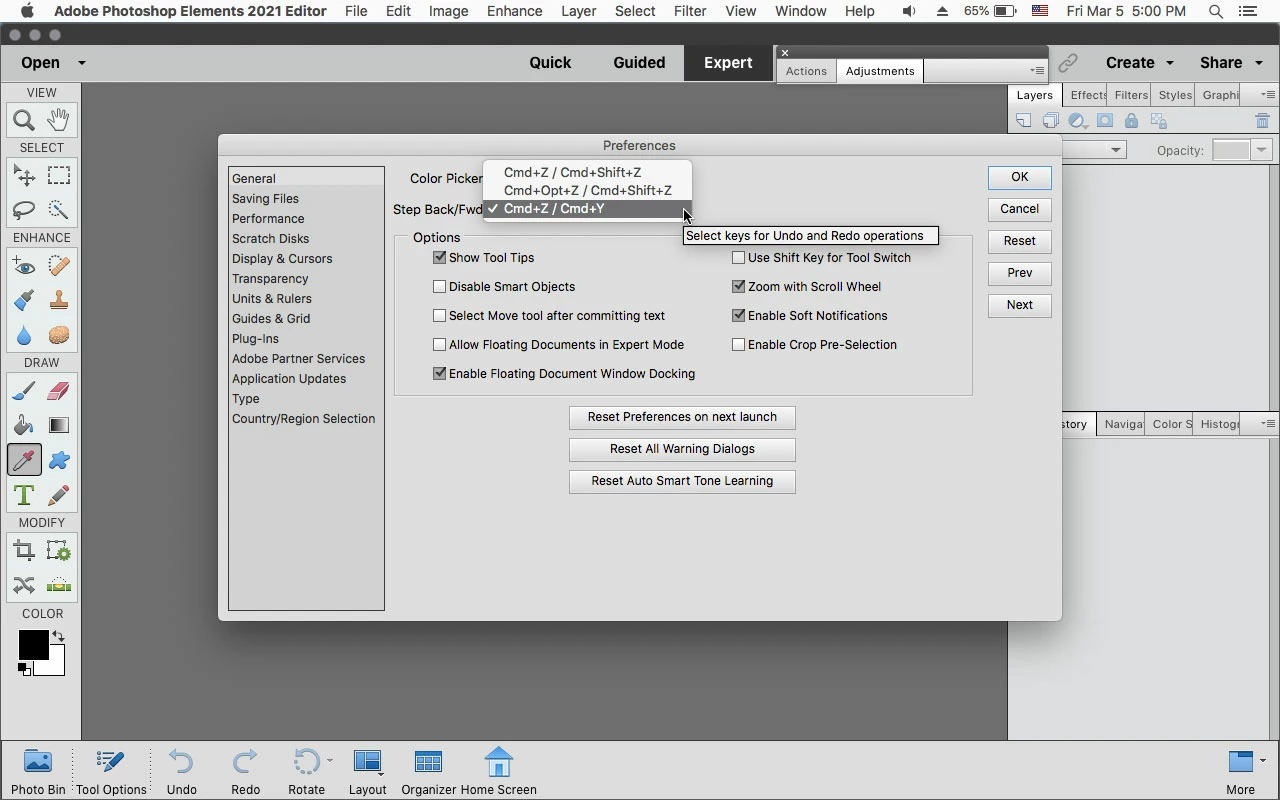
Task: Select the Sponge tool
Action: pos(59,335)
